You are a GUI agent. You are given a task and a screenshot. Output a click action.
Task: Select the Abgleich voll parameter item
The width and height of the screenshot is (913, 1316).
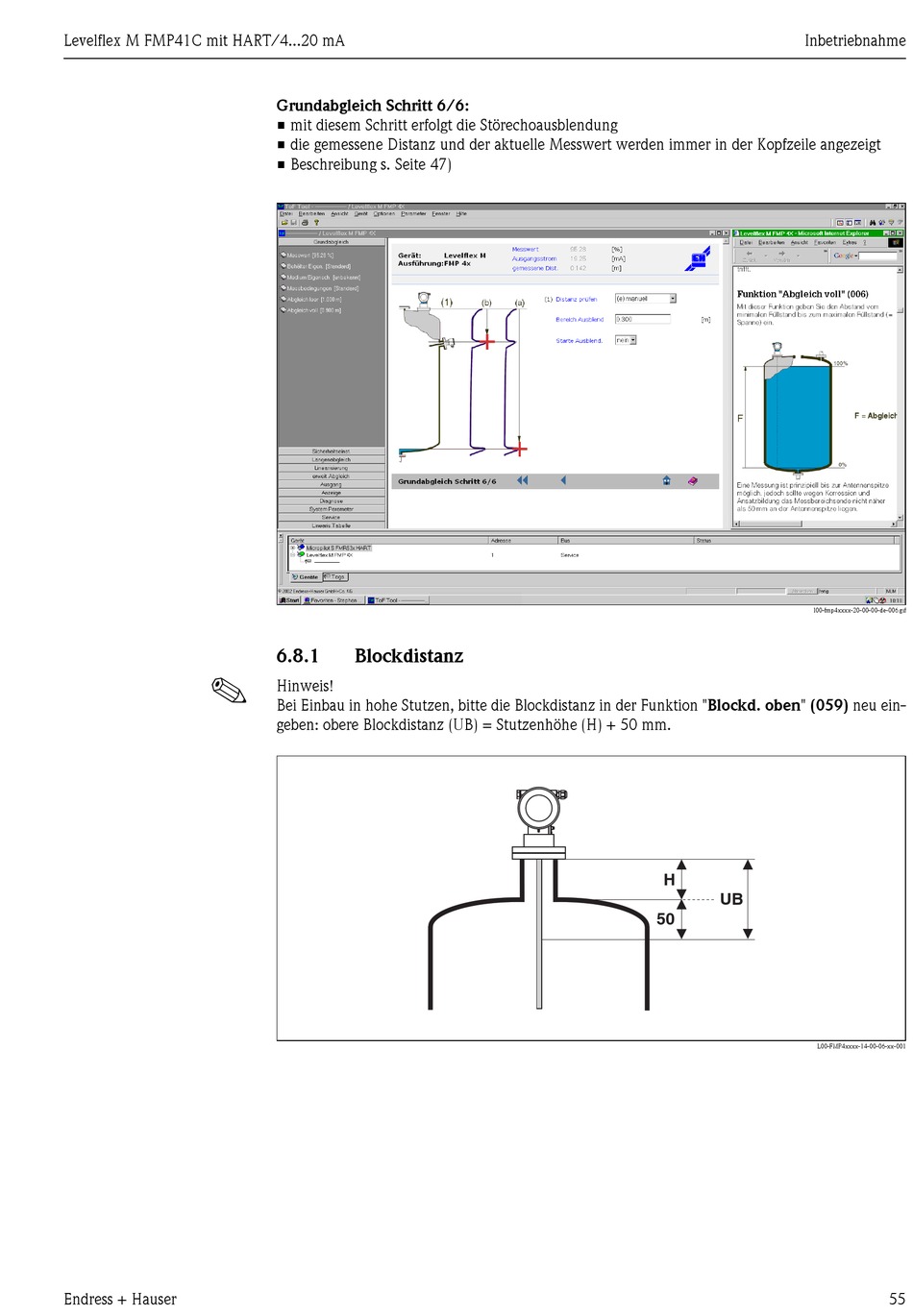click(310, 310)
